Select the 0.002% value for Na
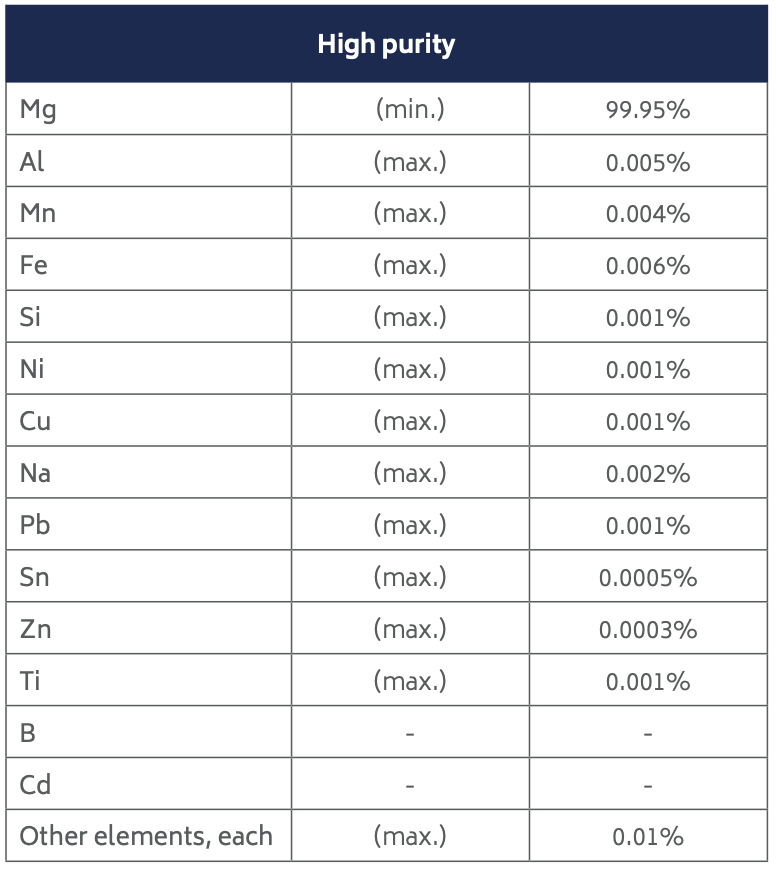 (x=647, y=474)
